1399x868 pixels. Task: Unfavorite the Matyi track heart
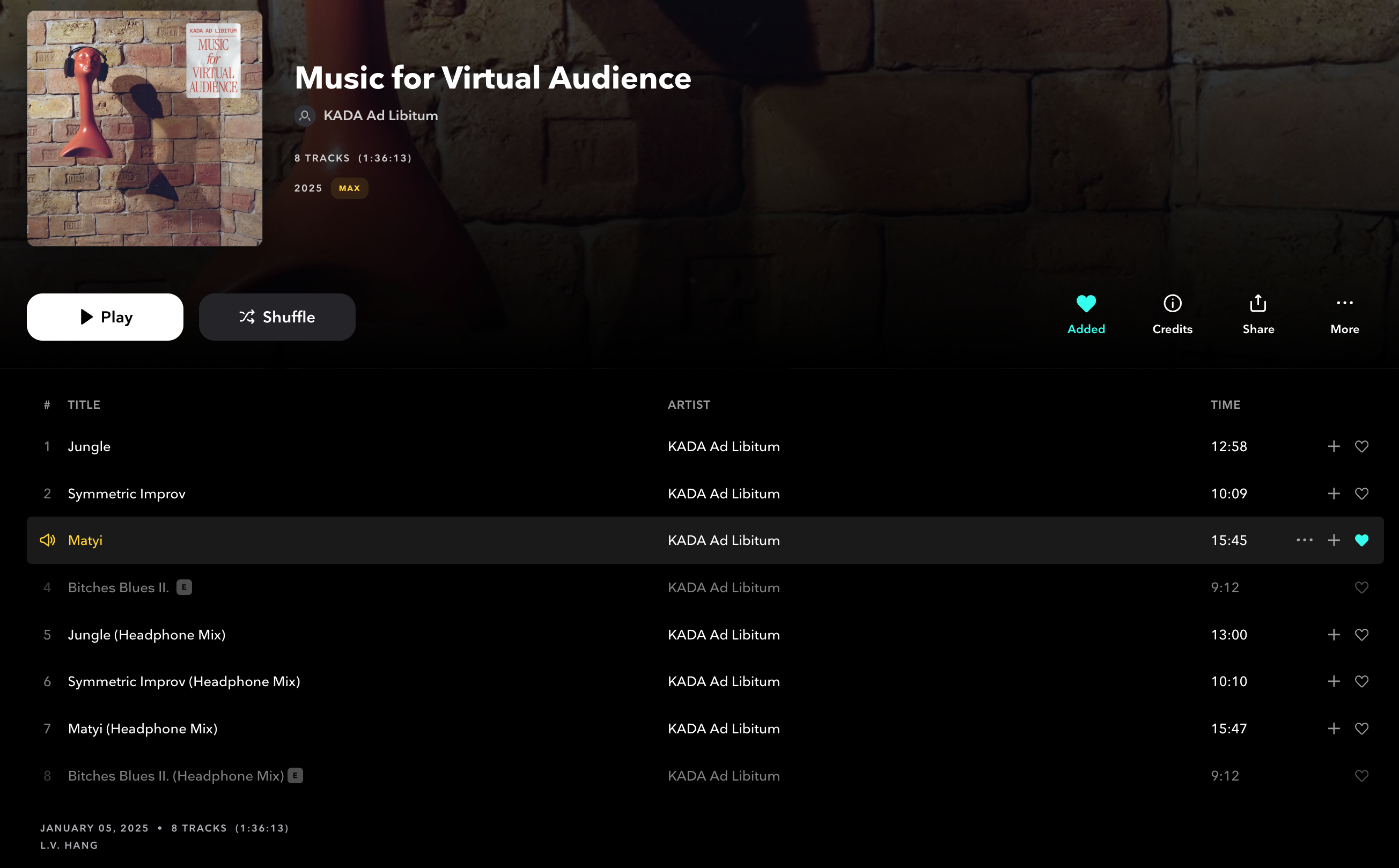pos(1361,540)
